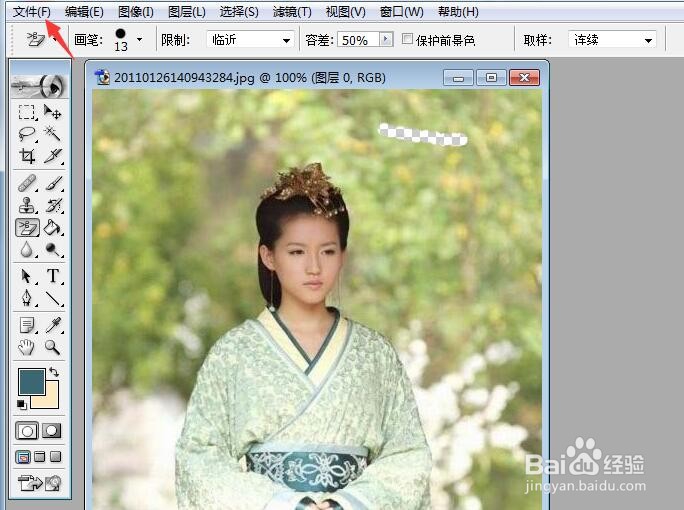Open the 帮助(H) menu
Image resolution: width=684 pixels, height=510 pixels.
tap(458, 12)
